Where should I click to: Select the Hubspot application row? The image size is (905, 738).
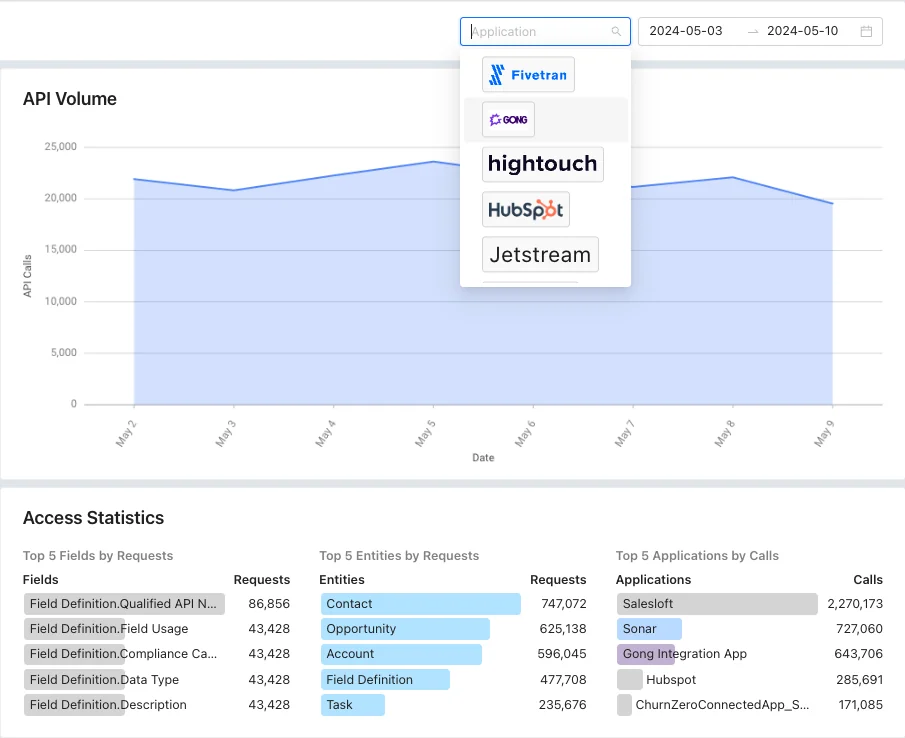pos(749,680)
